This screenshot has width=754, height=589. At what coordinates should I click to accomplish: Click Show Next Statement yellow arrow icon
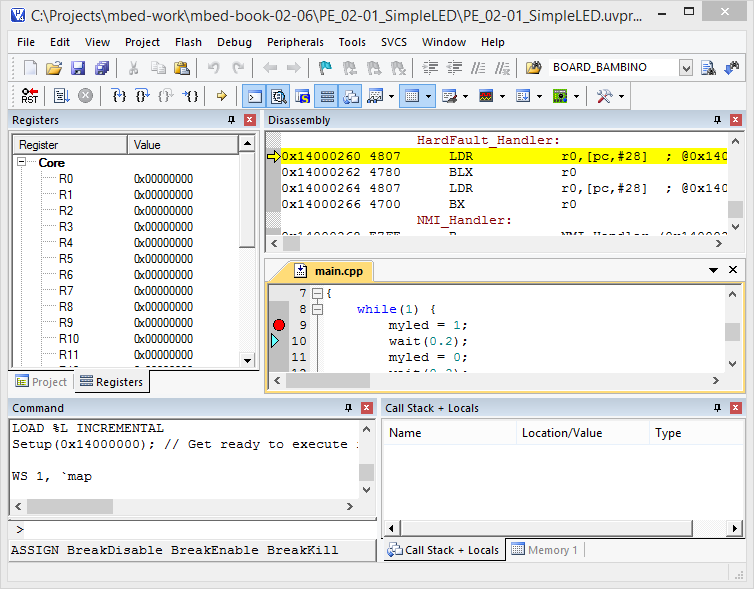coord(221,96)
